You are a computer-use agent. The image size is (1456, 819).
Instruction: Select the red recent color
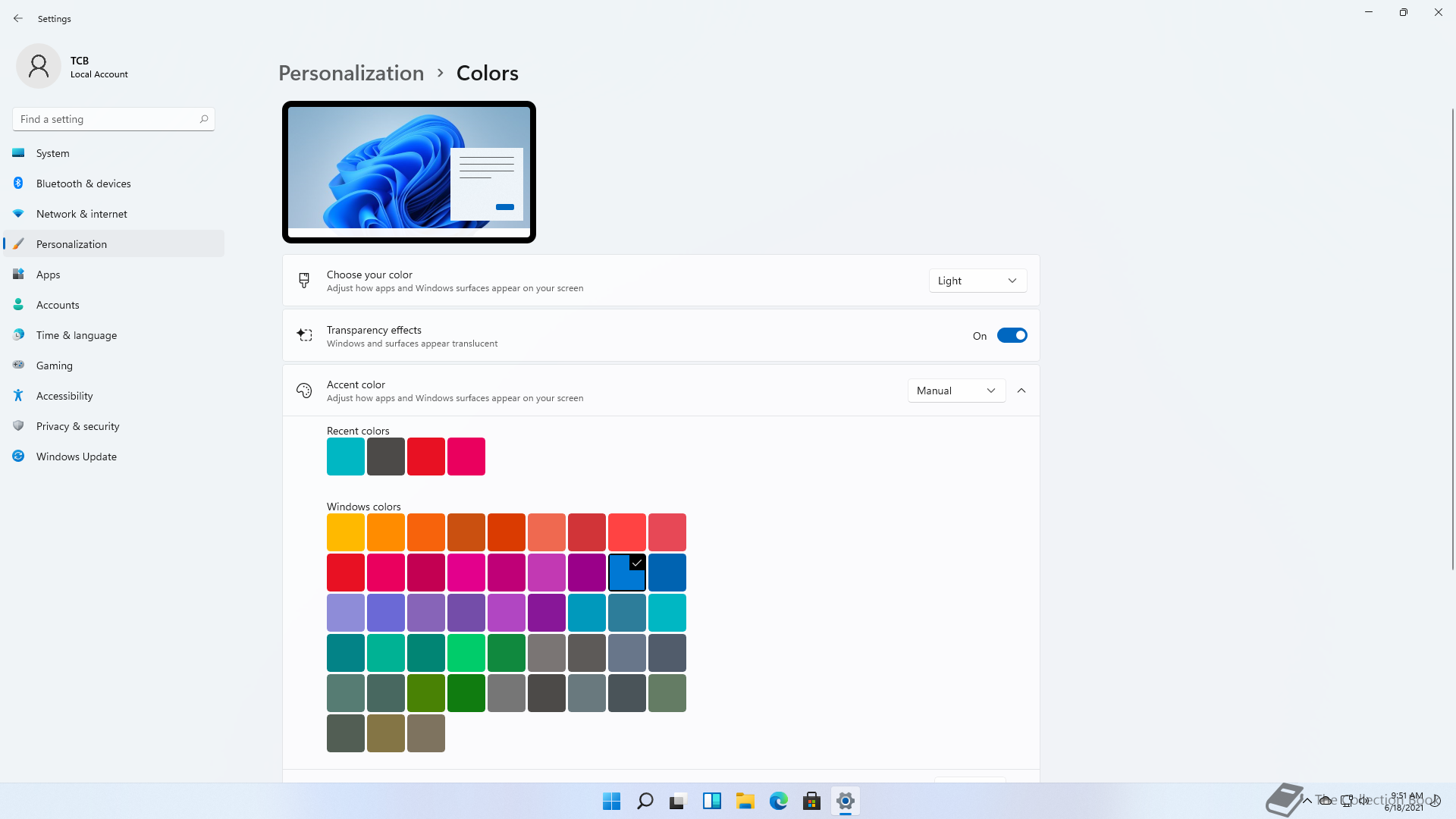tap(426, 457)
